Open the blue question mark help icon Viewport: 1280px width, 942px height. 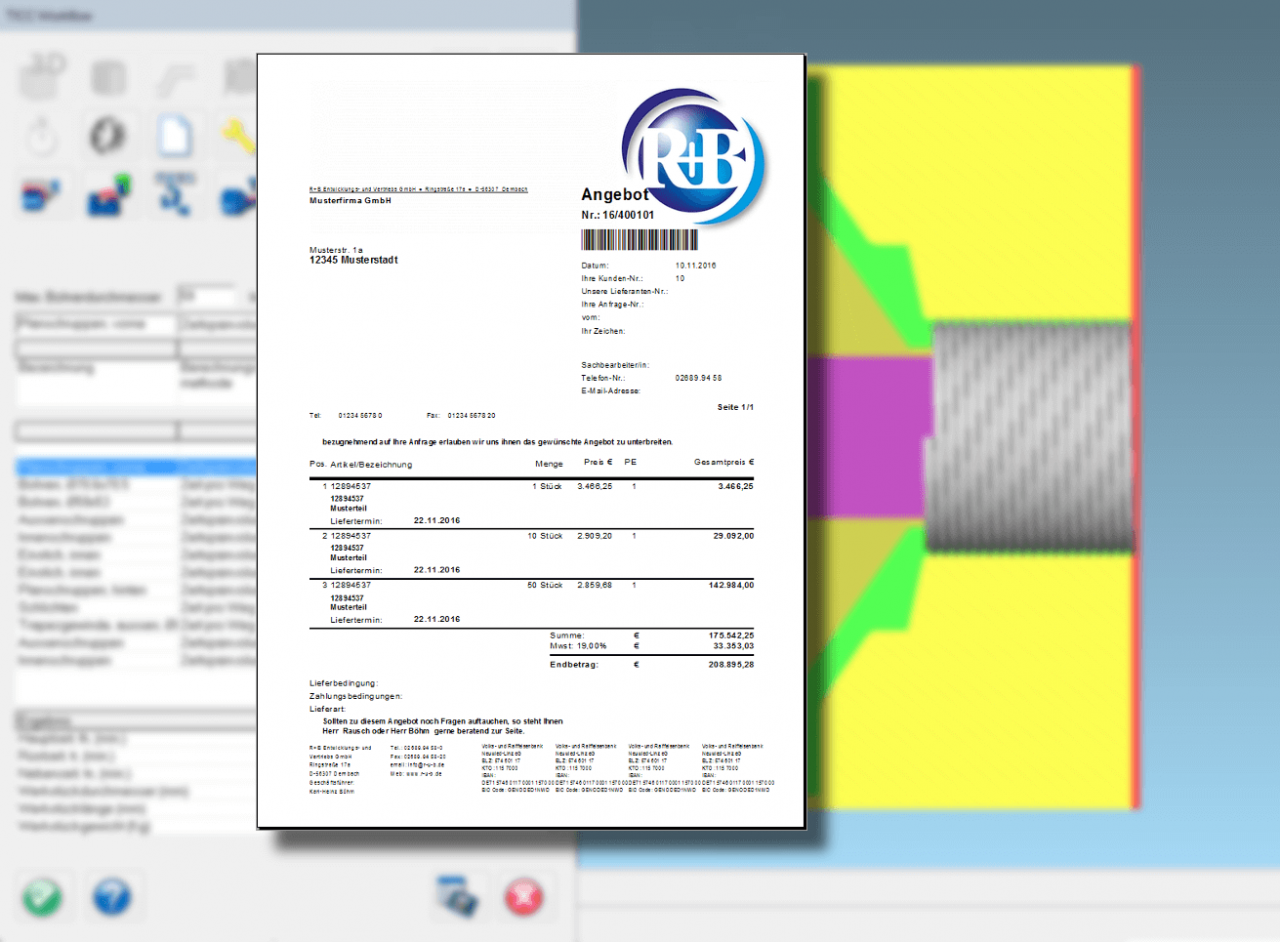(113, 897)
